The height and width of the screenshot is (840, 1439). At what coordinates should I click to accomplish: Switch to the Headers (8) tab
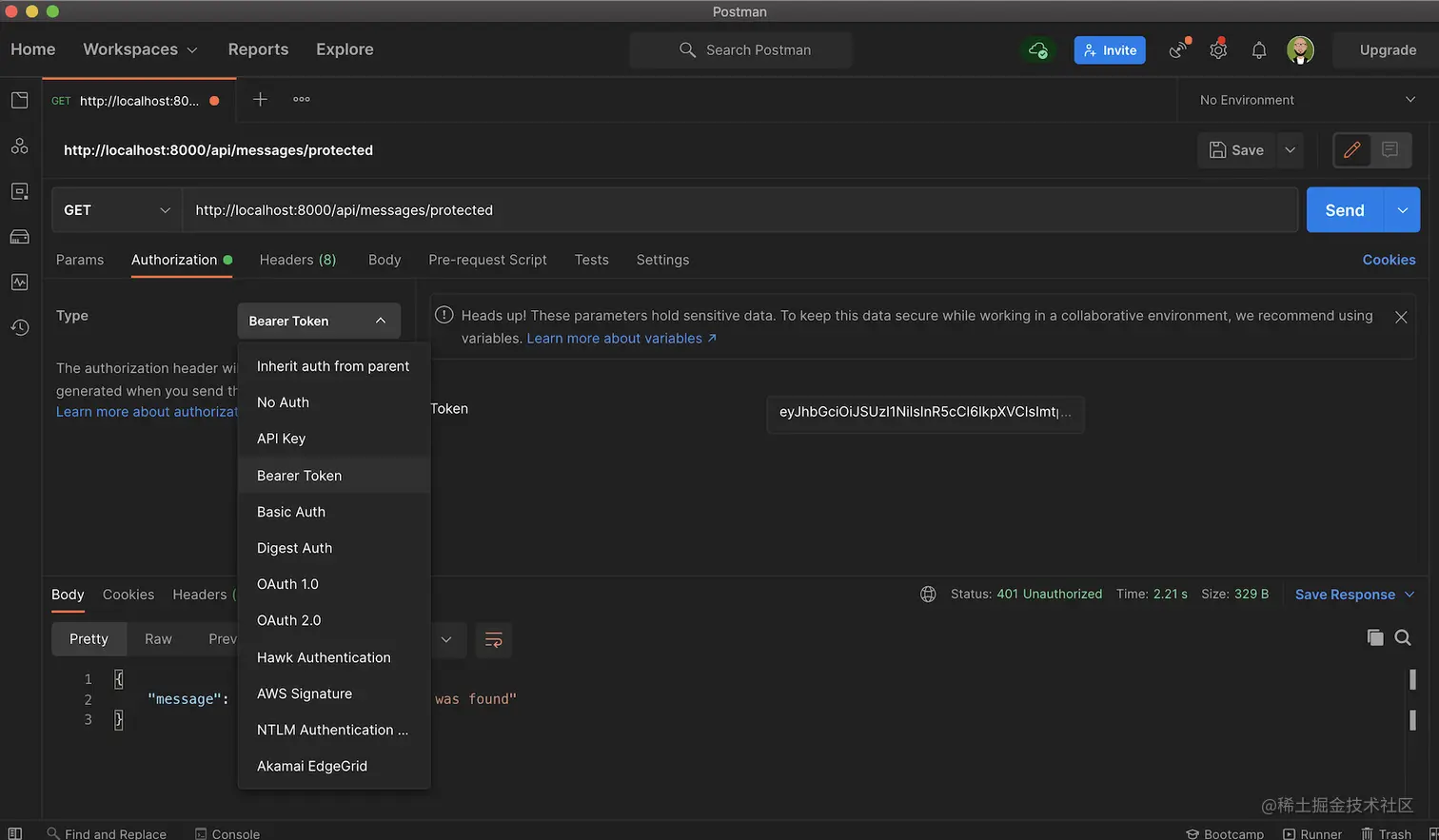point(298,260)
